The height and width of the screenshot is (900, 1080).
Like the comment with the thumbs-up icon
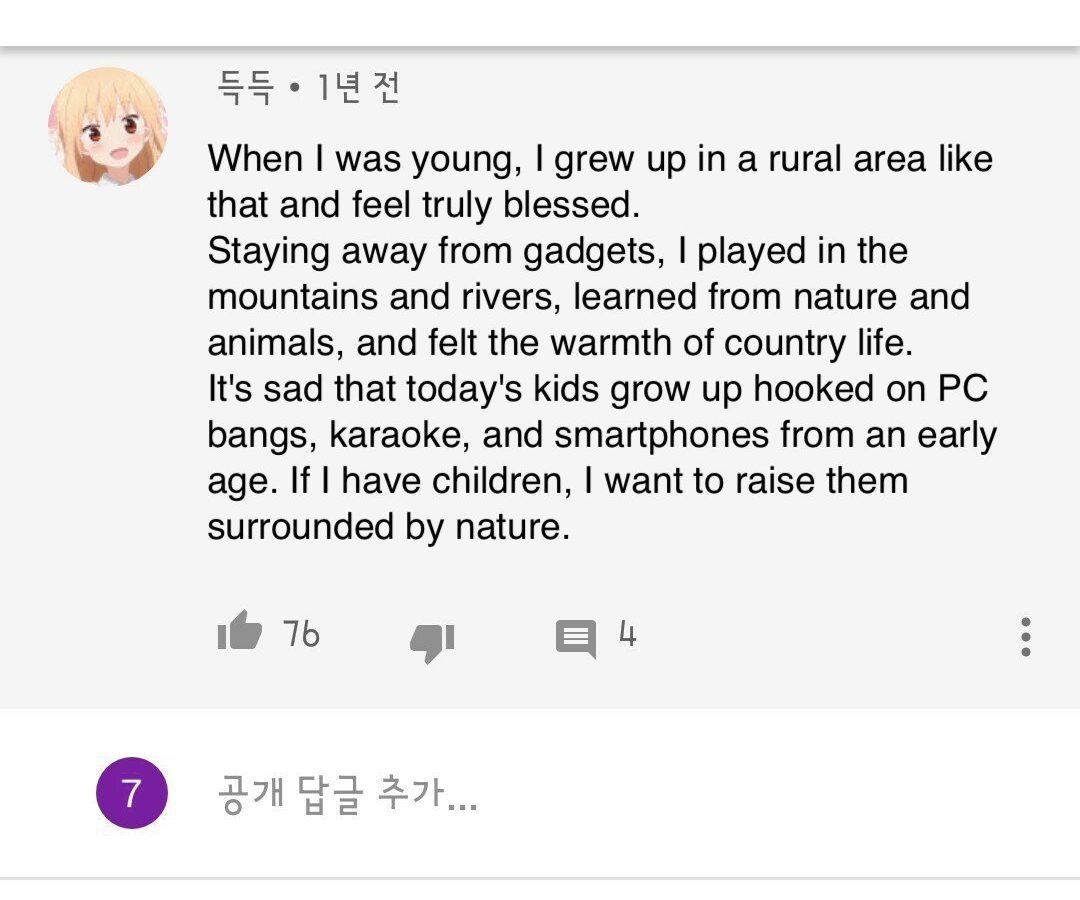[x=239, y=633]
